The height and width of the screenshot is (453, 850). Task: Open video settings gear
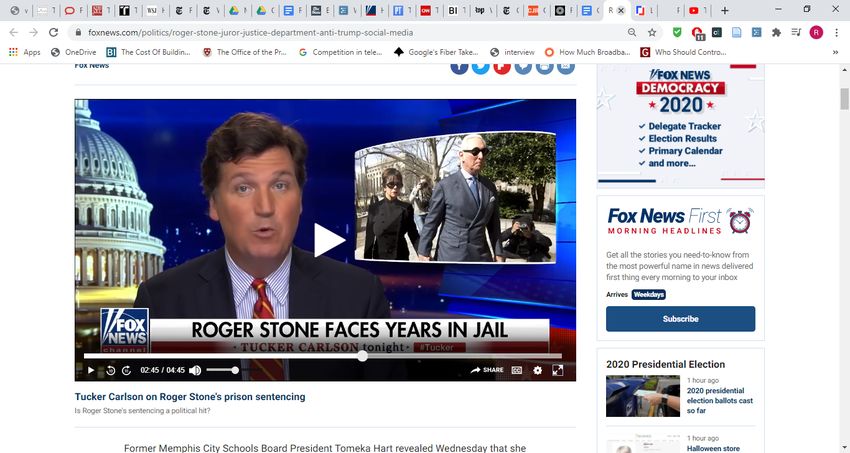coord(537,370)
